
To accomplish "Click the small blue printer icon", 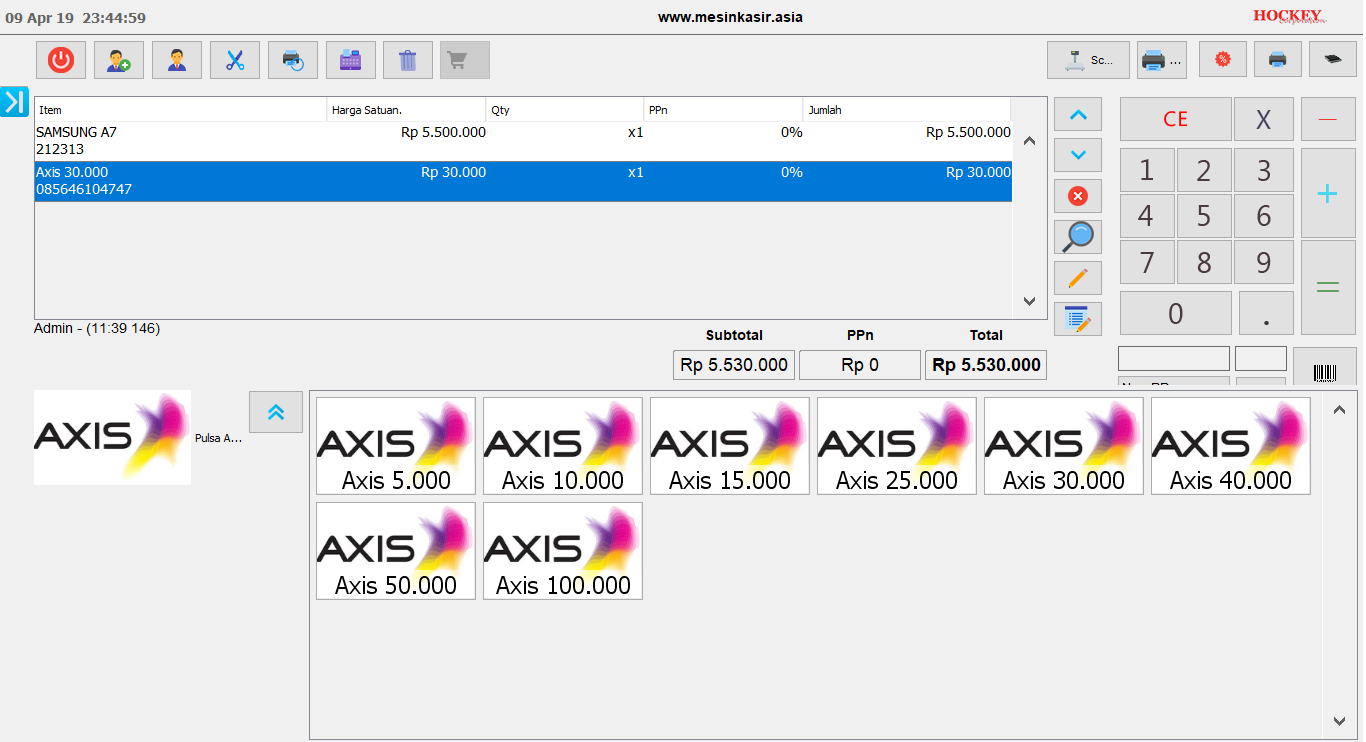I will 1278,60.
